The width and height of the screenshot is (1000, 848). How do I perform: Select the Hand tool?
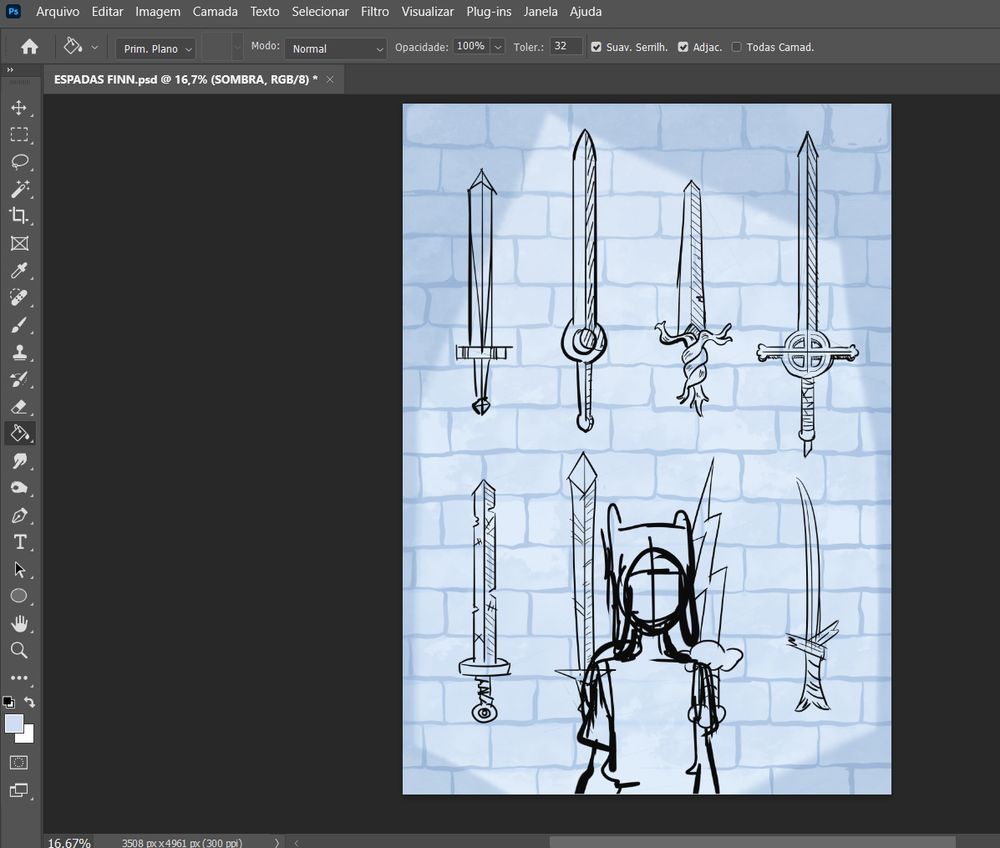(19, 624)
